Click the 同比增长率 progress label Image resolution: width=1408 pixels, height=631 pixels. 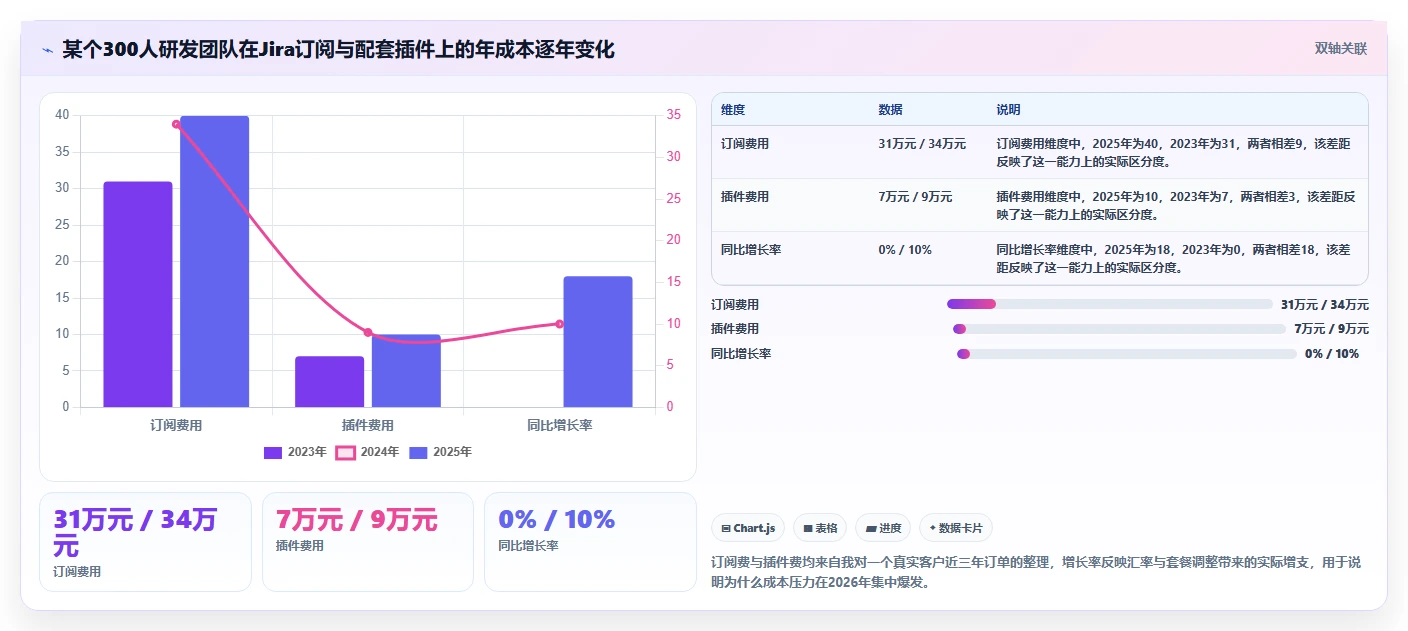tap(741, 354)
